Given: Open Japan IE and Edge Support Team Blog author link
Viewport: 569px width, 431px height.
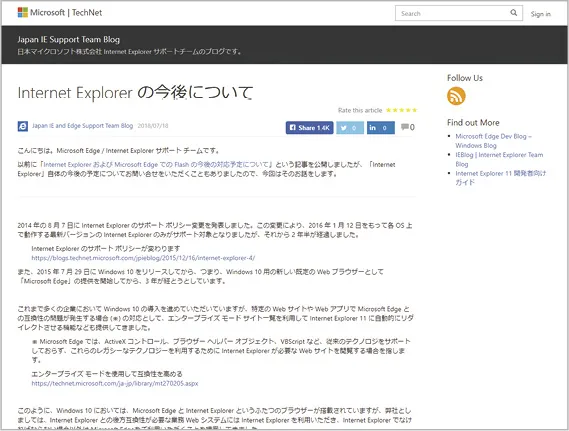Looking at the screenshot, I should click(x=82, y=126).
